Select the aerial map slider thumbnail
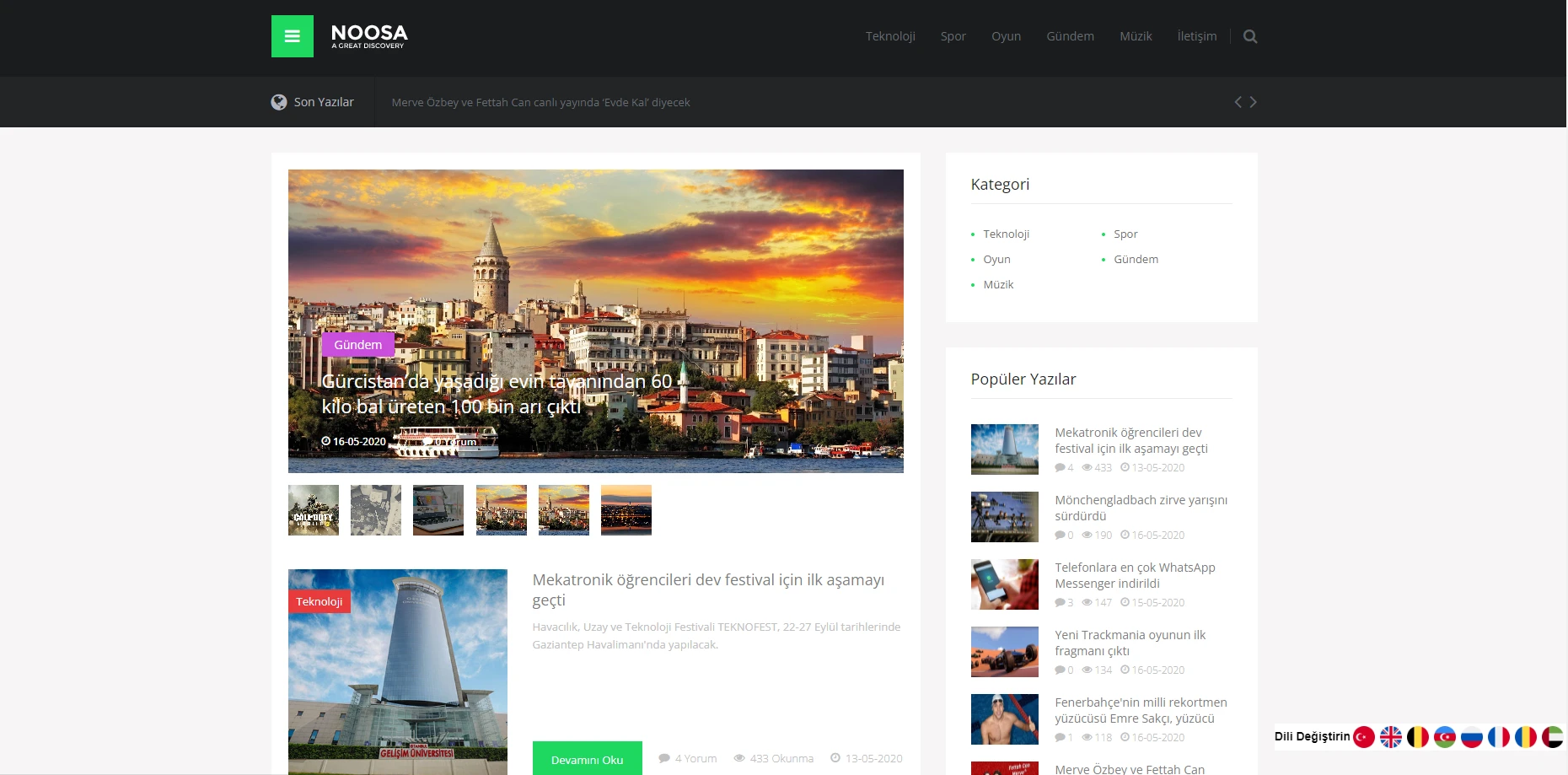The width and height of the screenshot is (1568, 775). [x=376, y=510]
